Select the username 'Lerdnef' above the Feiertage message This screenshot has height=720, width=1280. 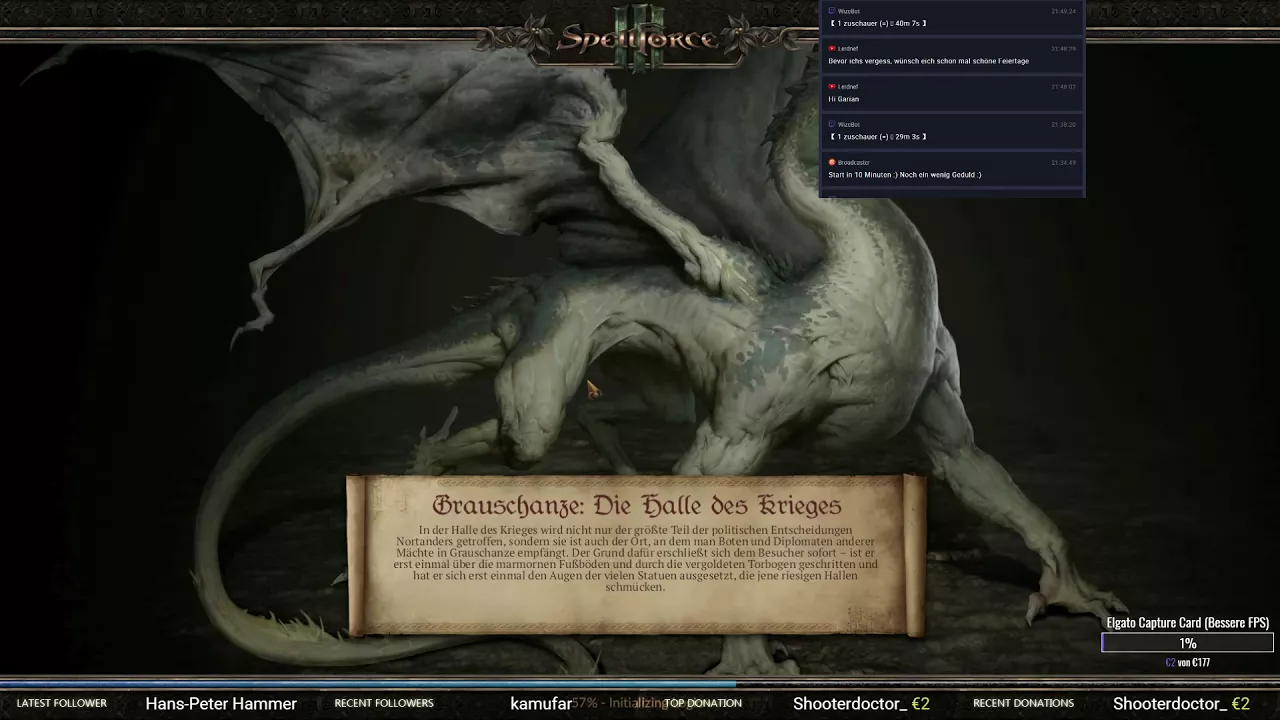848,48
